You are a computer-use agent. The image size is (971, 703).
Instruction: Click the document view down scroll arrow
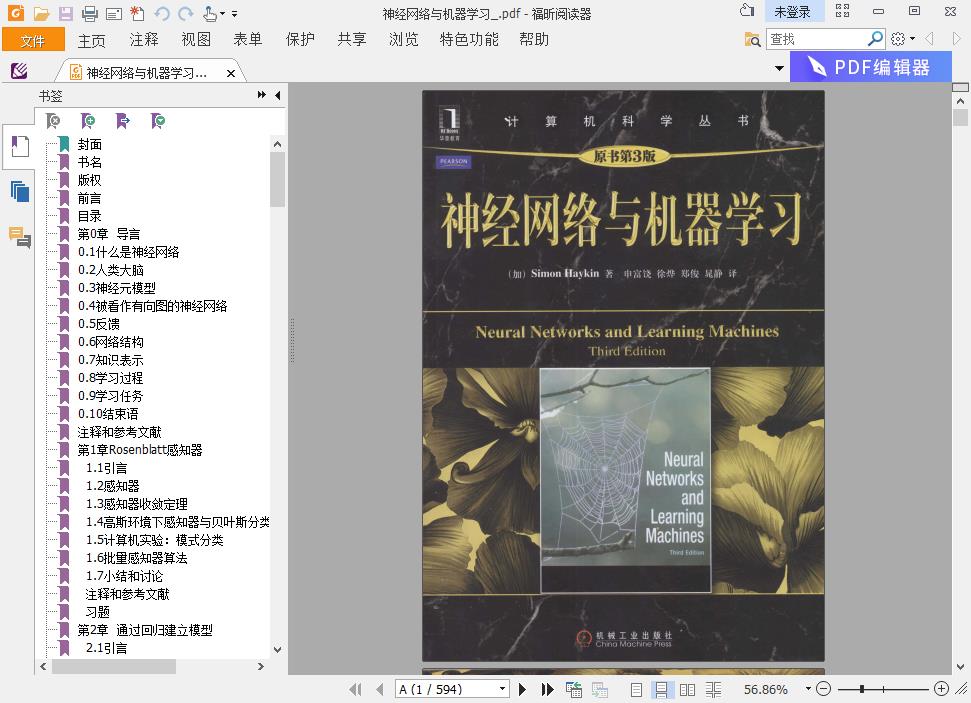pyautogui.click(x=960, y=667)
